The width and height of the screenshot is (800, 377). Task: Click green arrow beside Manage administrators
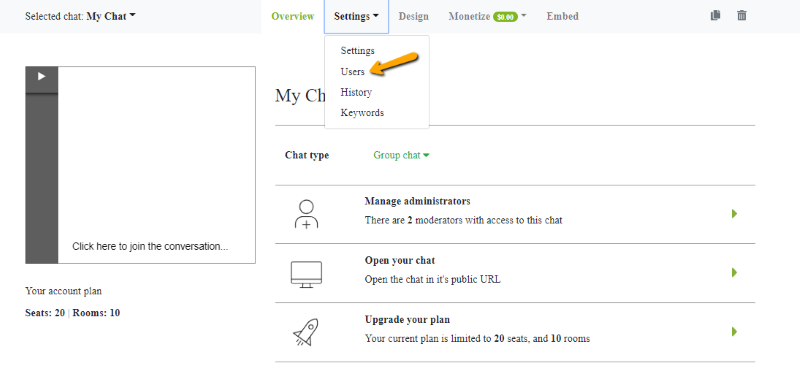point(734,213)
